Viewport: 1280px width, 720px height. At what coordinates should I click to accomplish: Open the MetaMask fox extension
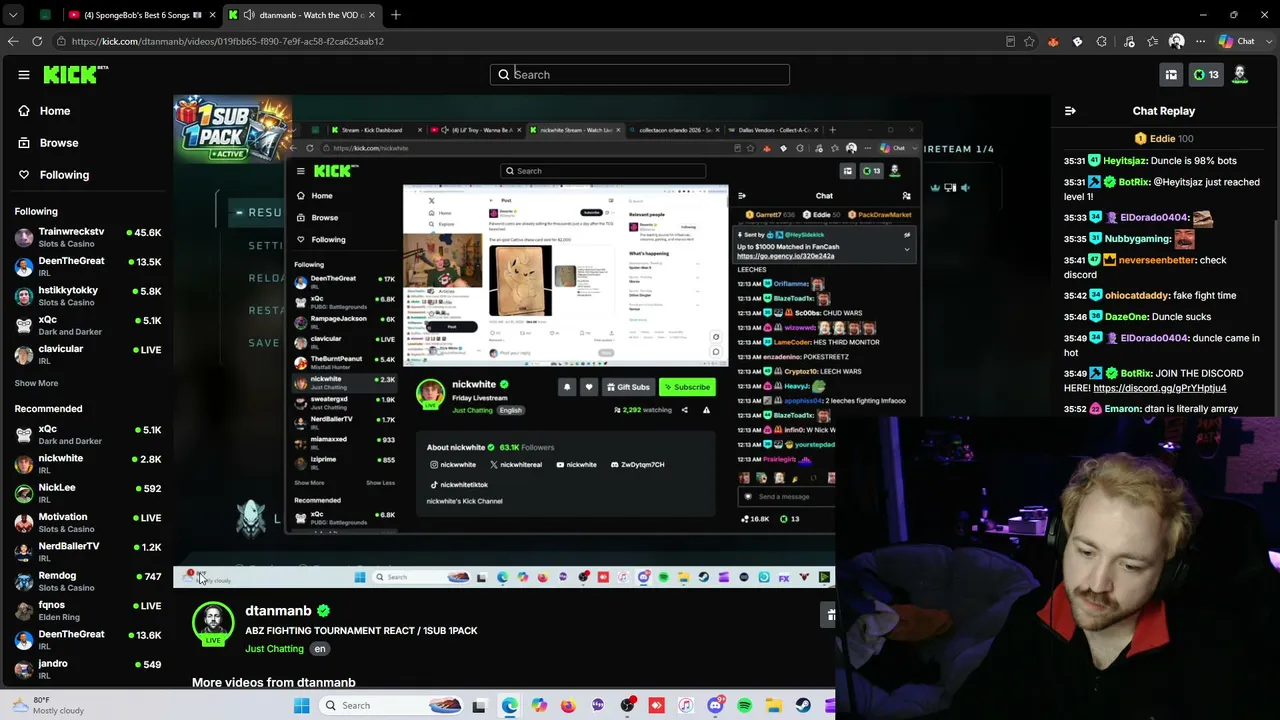click(1053, 41)
